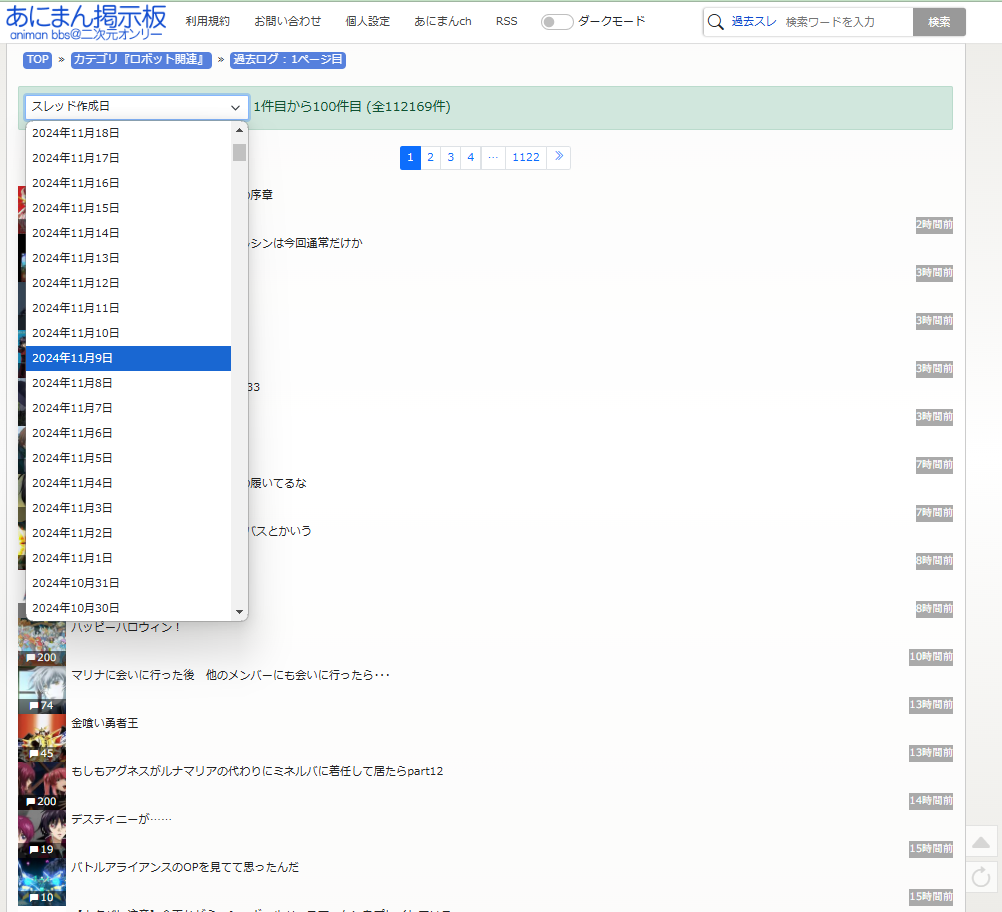Click the search keyword input field
Image resolution: width=1002 pixels, height=912 pixels.
tap(846, 22)
